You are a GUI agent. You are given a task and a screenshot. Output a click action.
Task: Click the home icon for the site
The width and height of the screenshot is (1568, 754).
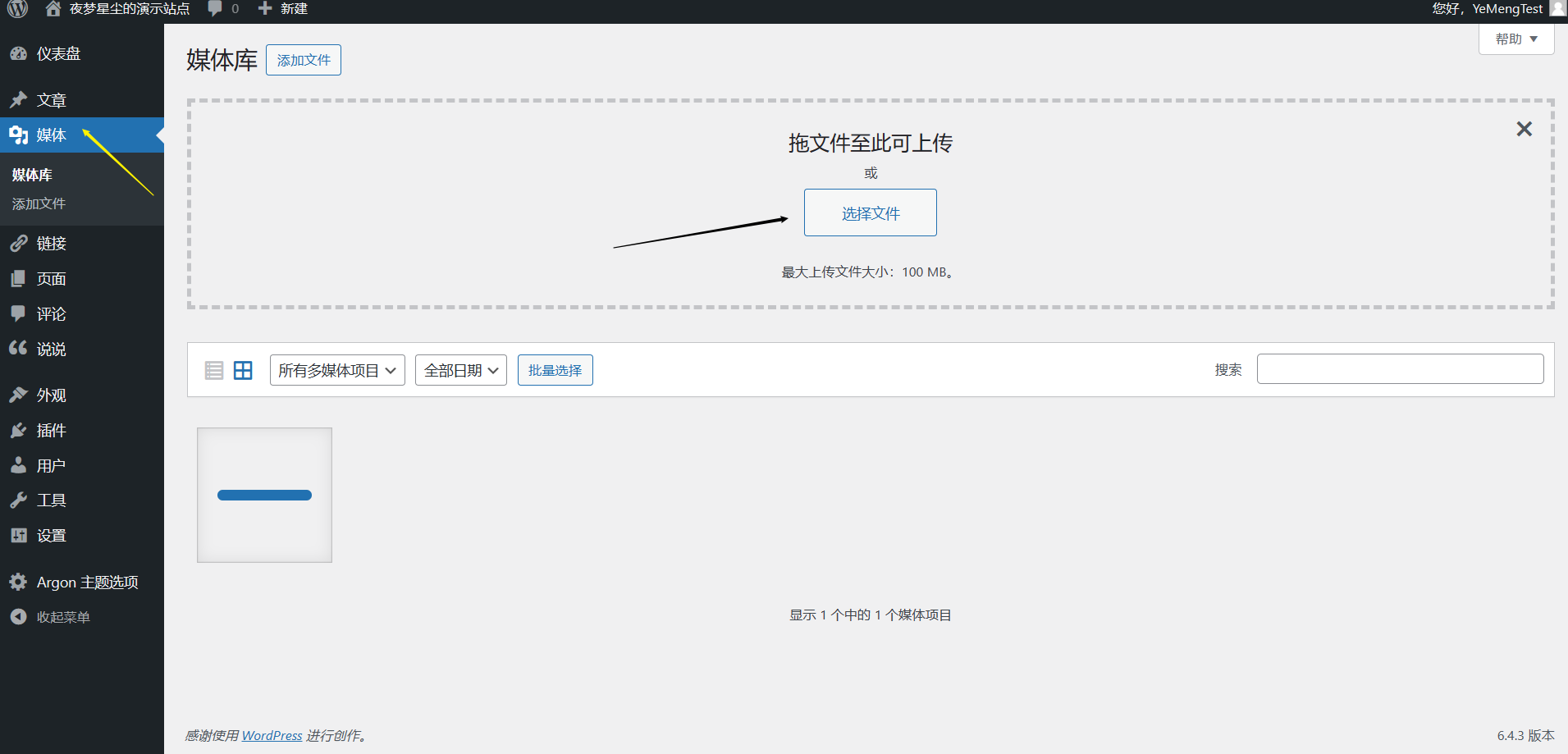pos(53,9)
